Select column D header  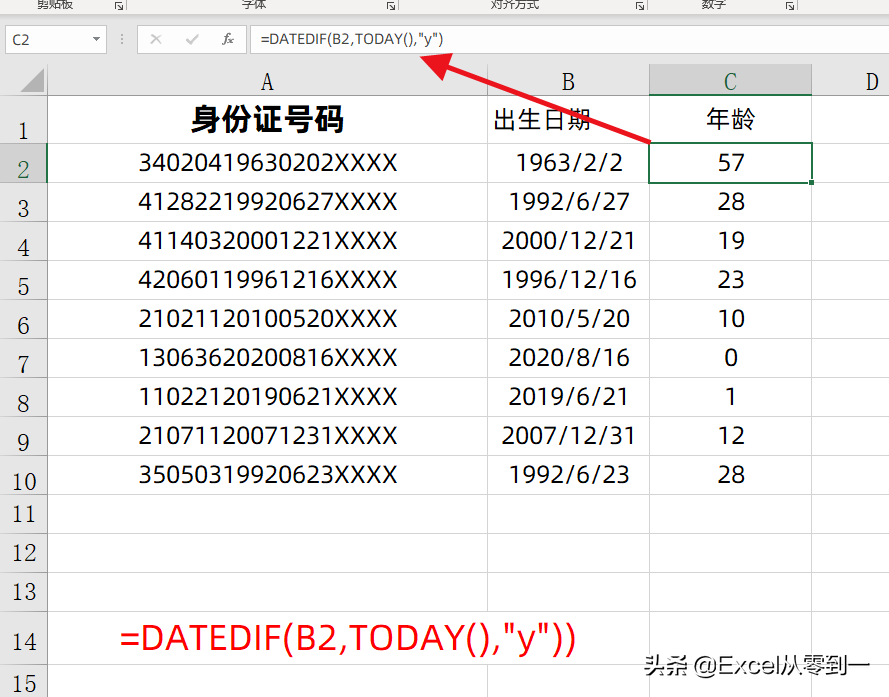[871, 80]
